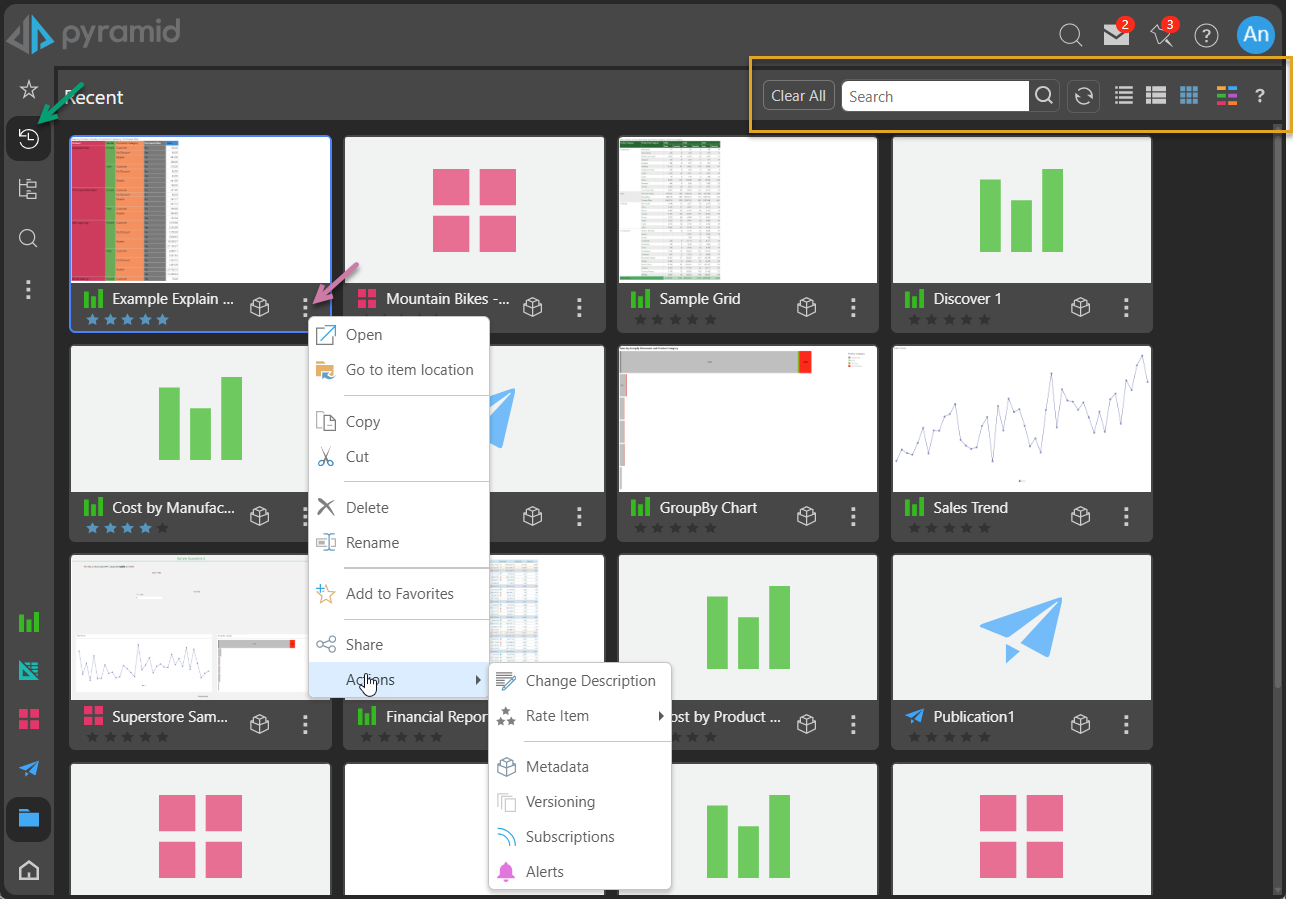Open the Favorites star in sidebar
1293x899 pixels.
(x=28, y=89)
